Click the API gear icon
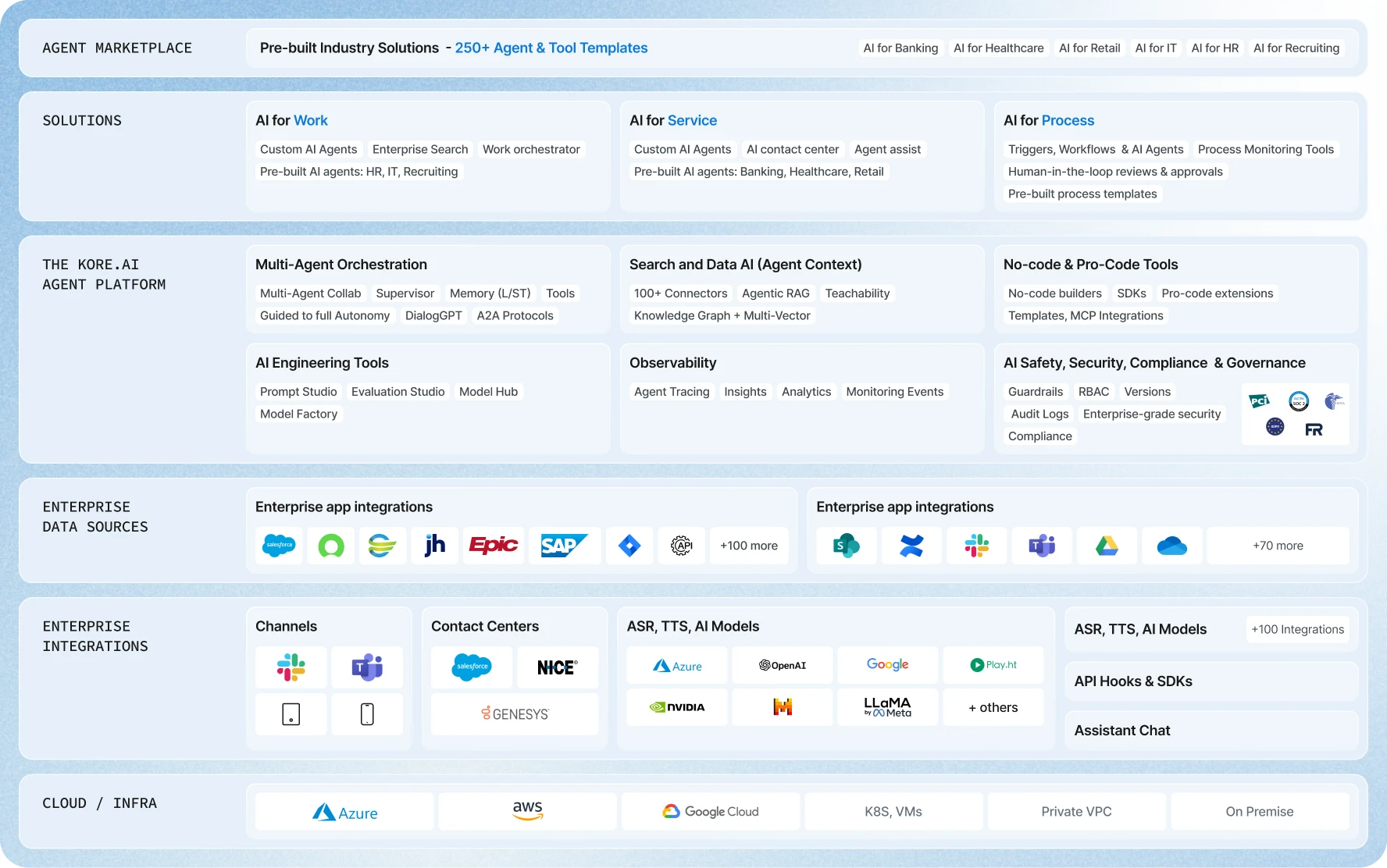Image resolution: width=1387 pixels, height=868 pixels. click(682, 545)
